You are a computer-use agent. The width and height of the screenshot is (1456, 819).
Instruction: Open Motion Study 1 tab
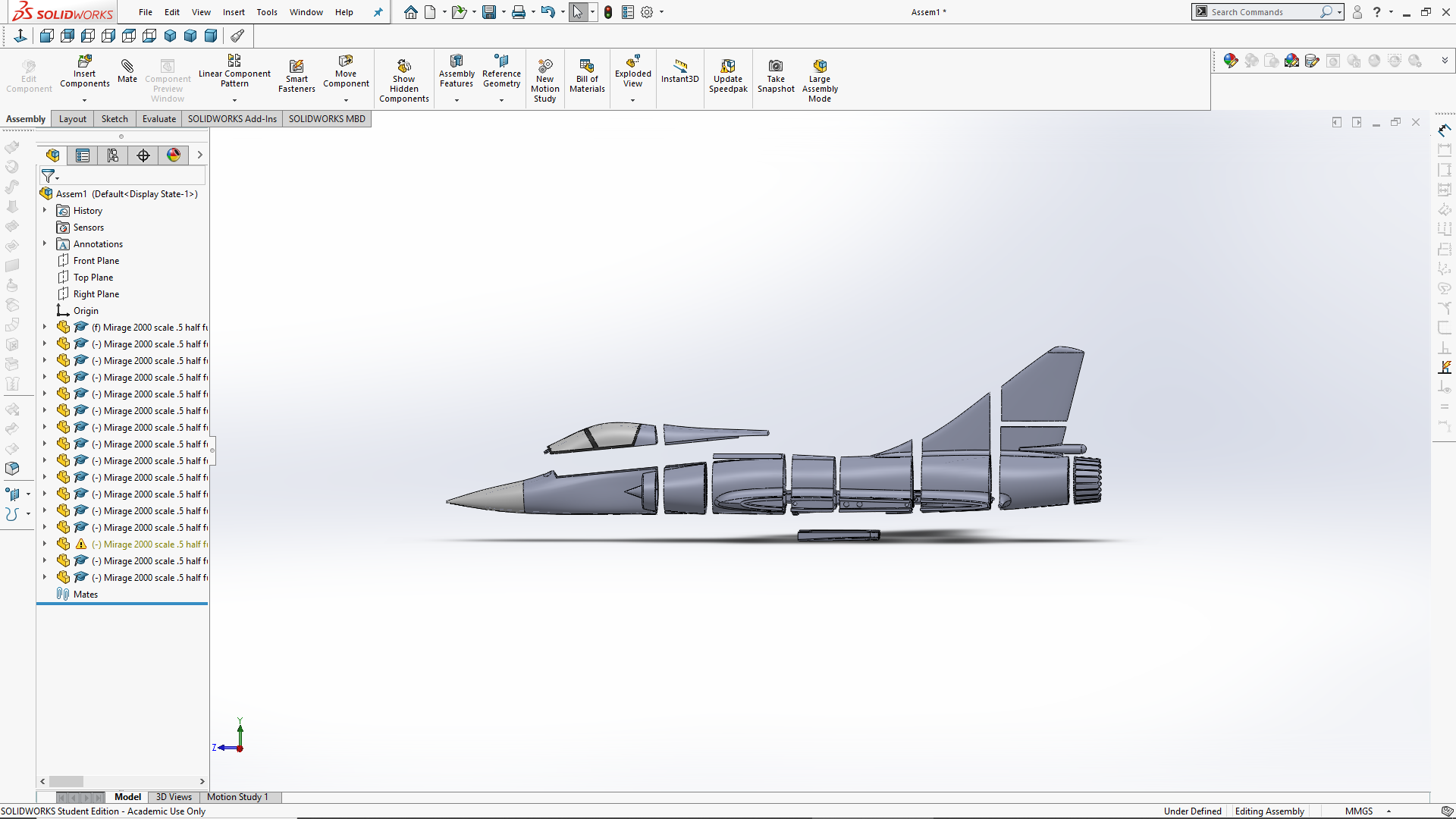pos(237,797)
